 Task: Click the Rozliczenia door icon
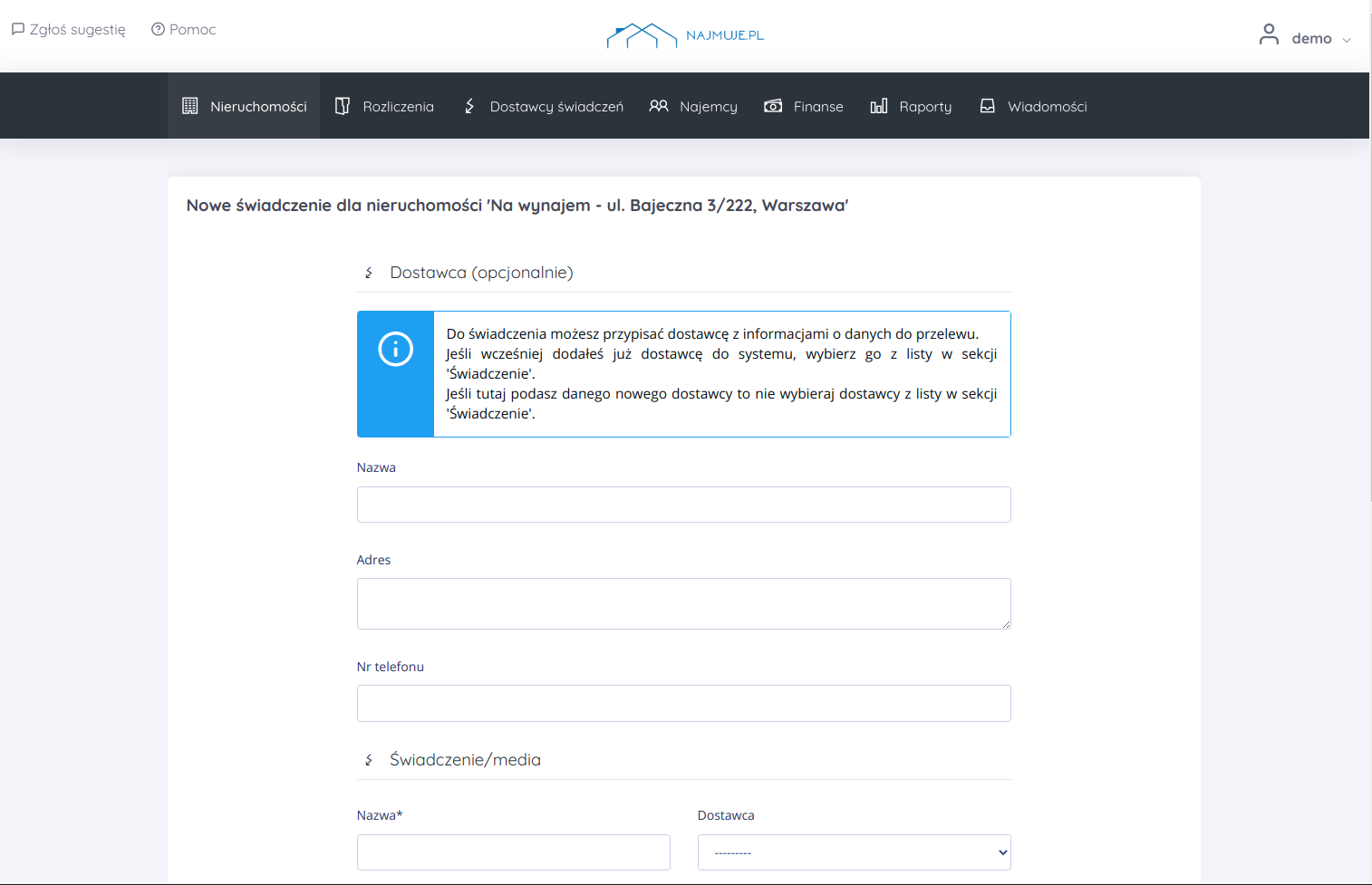(x=342, y=106)
